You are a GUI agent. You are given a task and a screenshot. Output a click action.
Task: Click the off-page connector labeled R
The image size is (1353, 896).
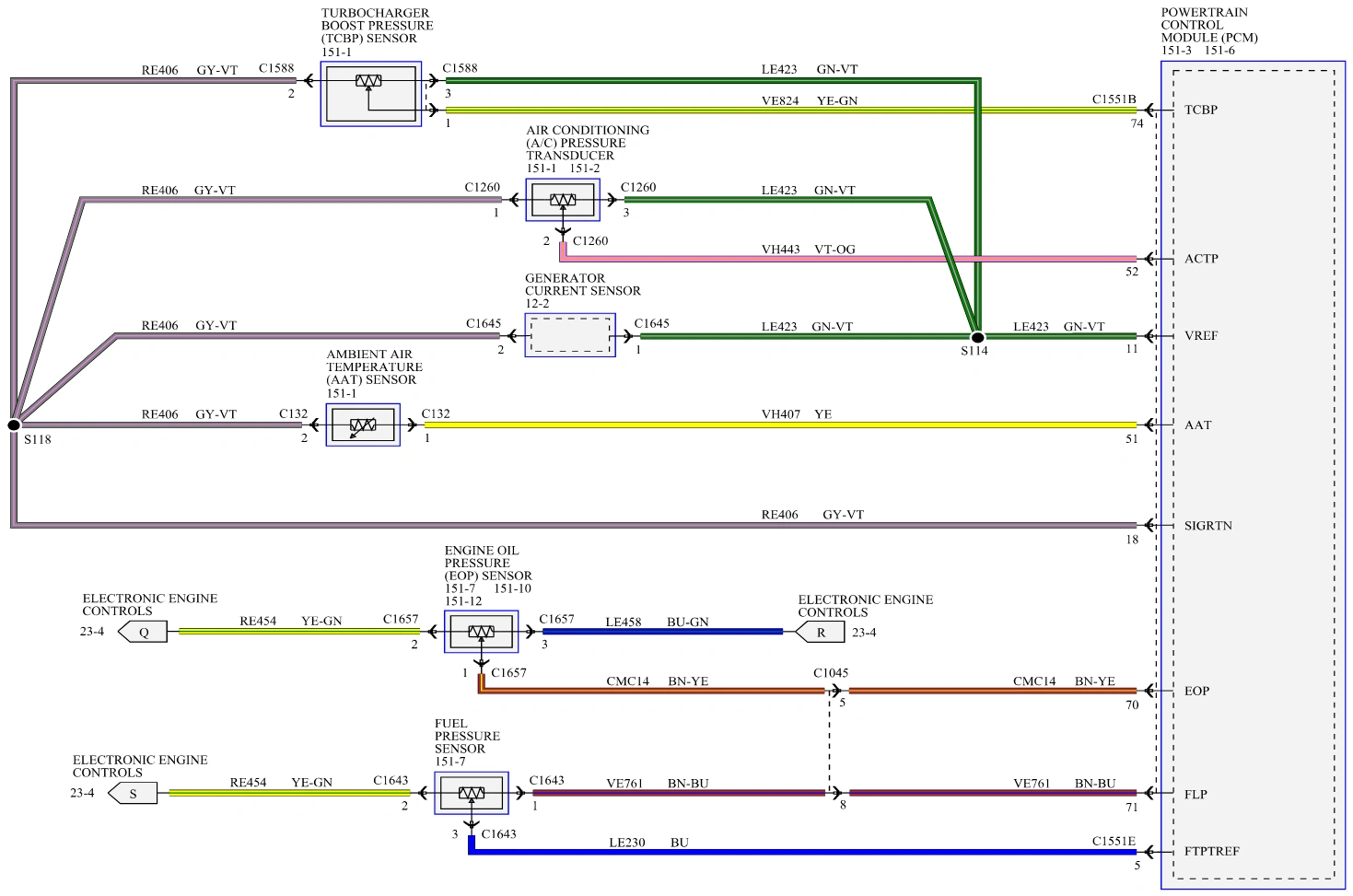(x=821, y=633)
